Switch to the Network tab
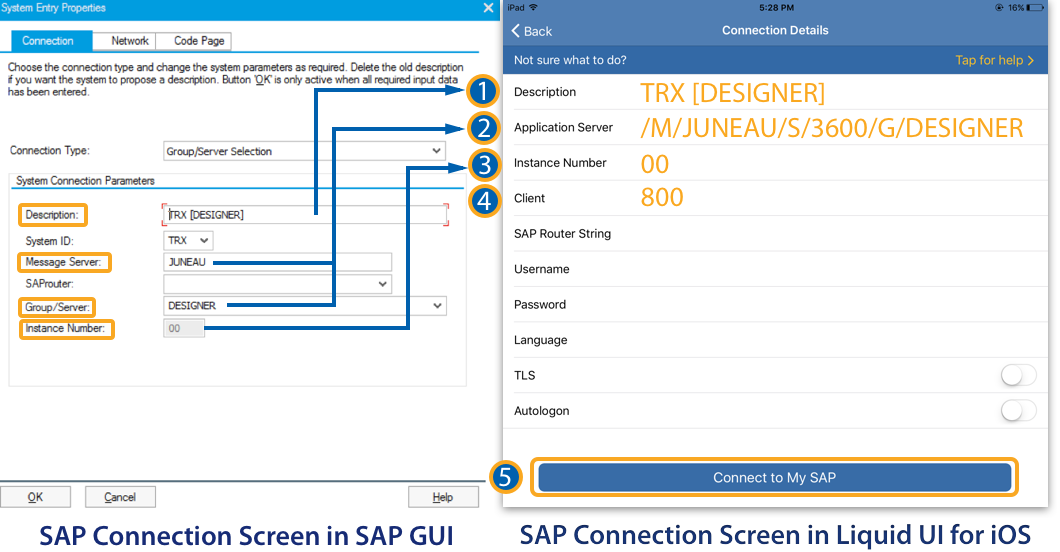Screen dimensions: 1060x552 pyautogui.click(x=130, y=41)
